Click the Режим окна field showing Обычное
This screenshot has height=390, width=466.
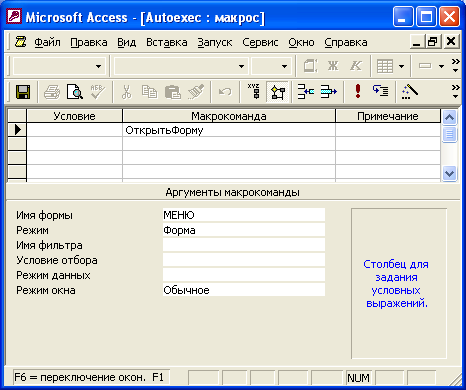pos(244,290)
